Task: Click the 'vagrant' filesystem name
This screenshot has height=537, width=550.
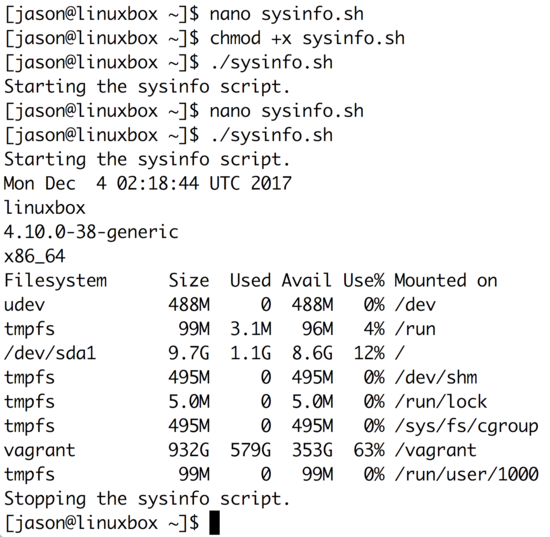Action: (40, 450)
